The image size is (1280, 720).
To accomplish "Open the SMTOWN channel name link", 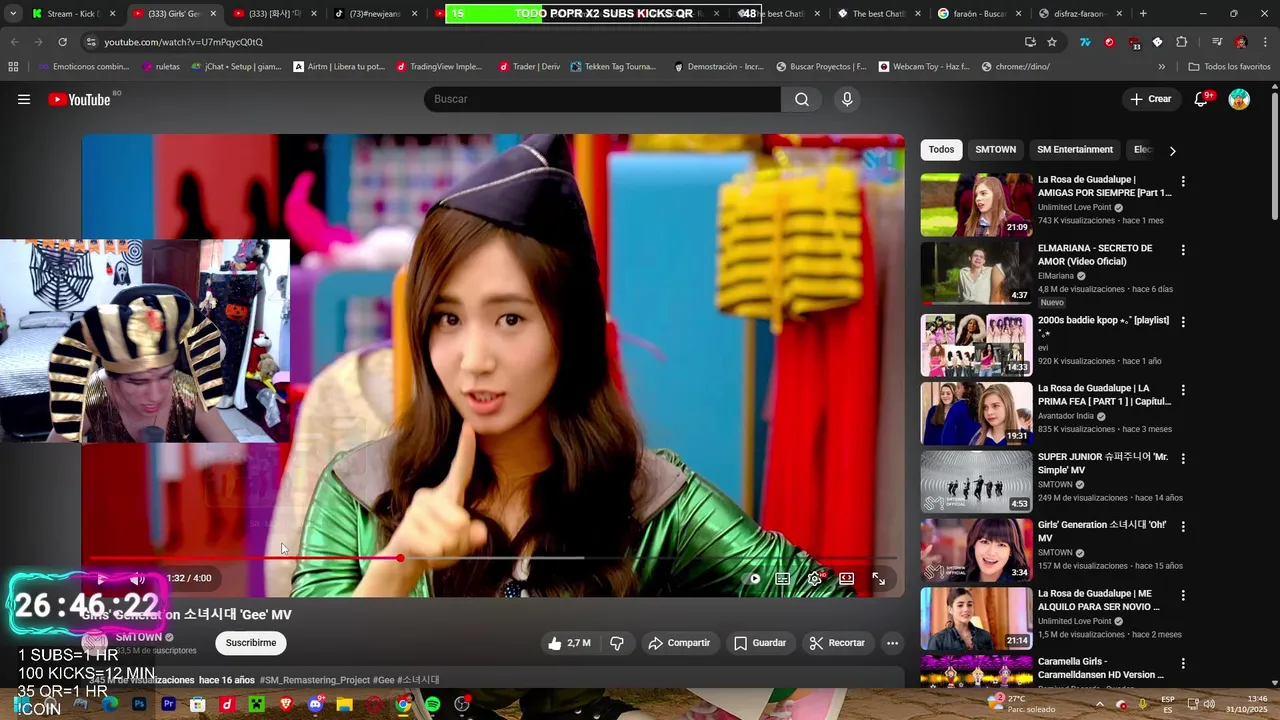I will point(138,637).
